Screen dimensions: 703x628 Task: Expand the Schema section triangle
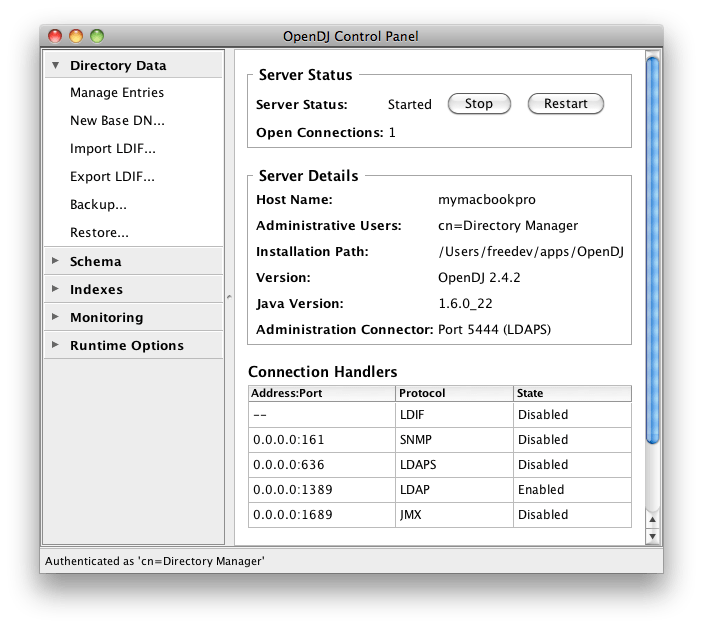(55, 260)
